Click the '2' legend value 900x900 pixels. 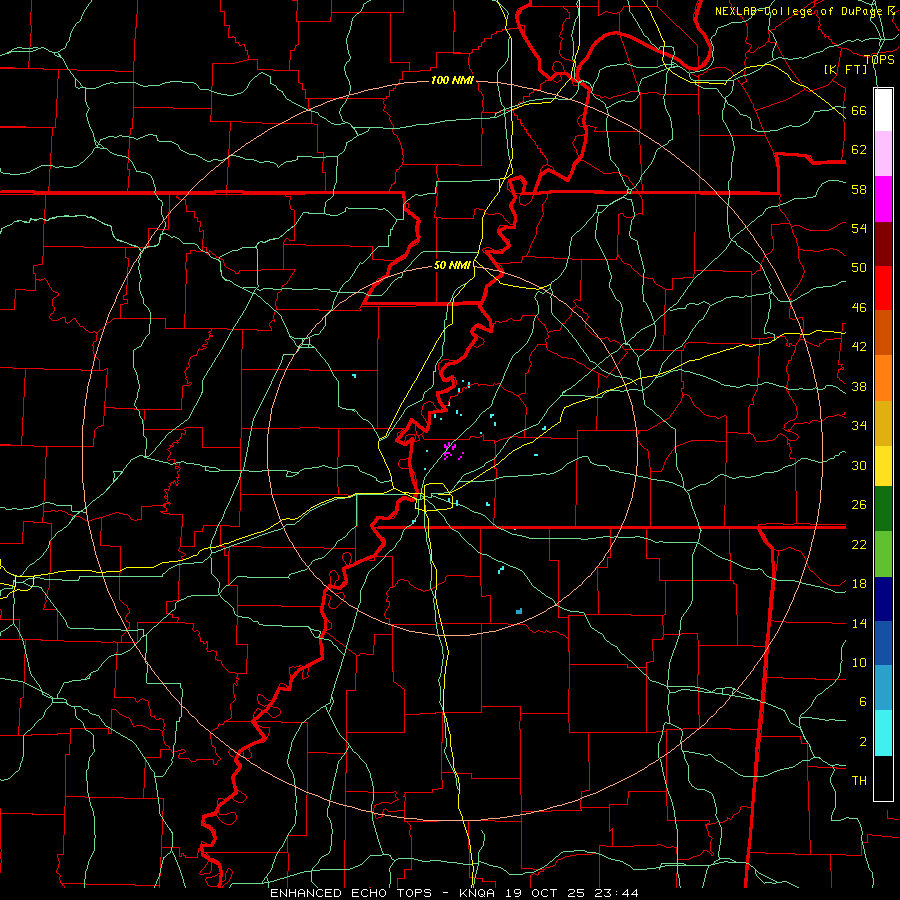point(863,741)
